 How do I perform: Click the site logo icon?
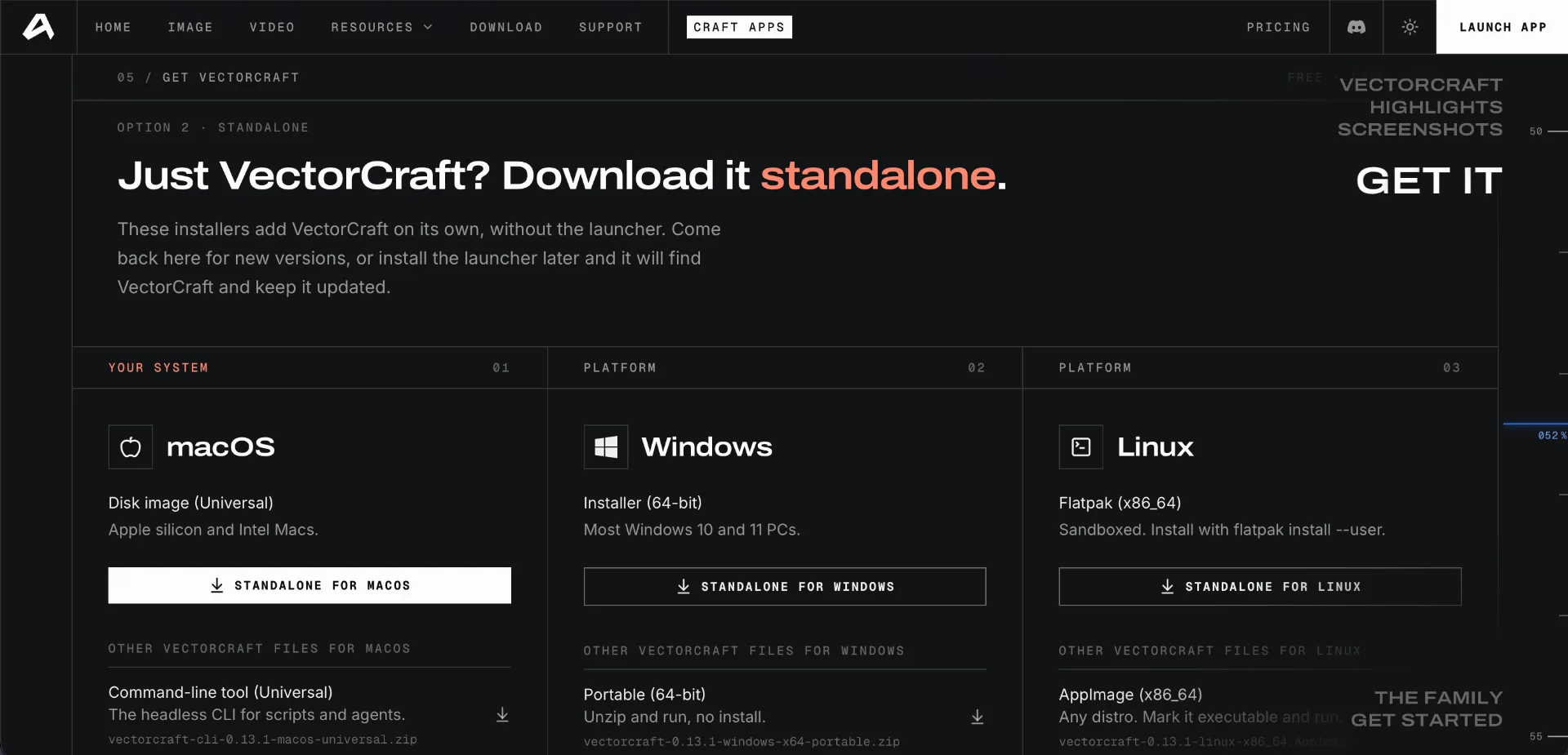pyautogui.click(x=38, y=27)
